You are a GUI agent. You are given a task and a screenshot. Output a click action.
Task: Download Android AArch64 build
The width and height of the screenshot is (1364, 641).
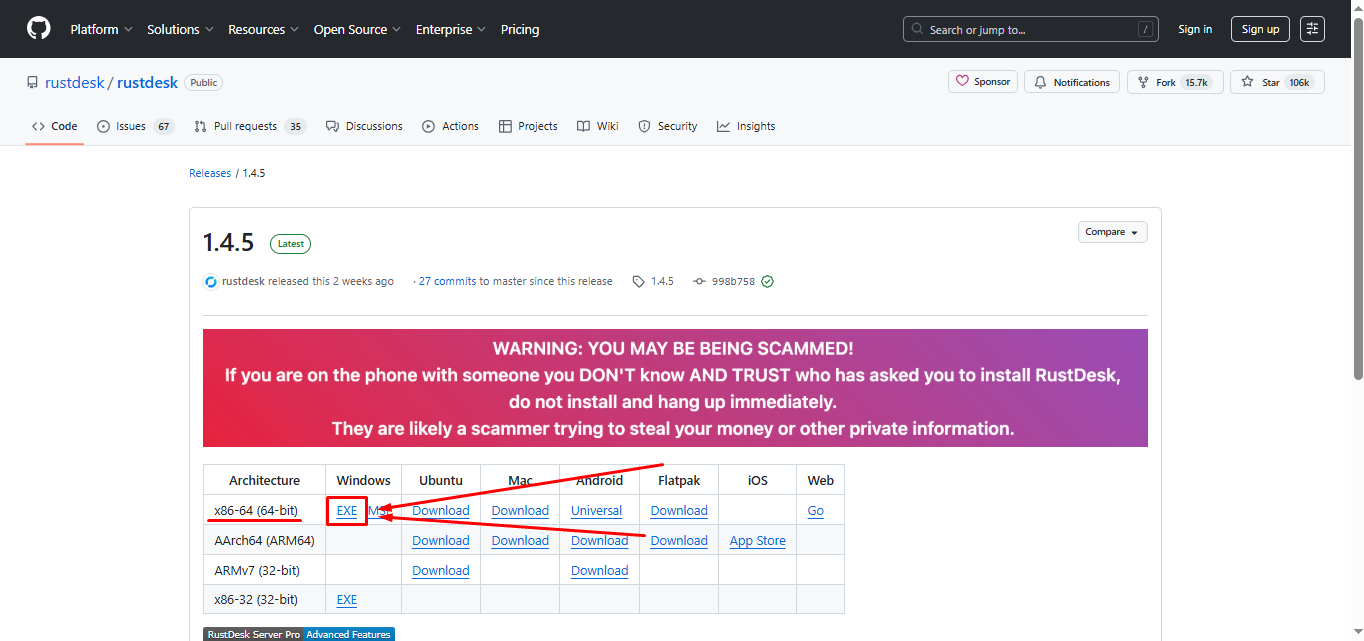(600, 541)
